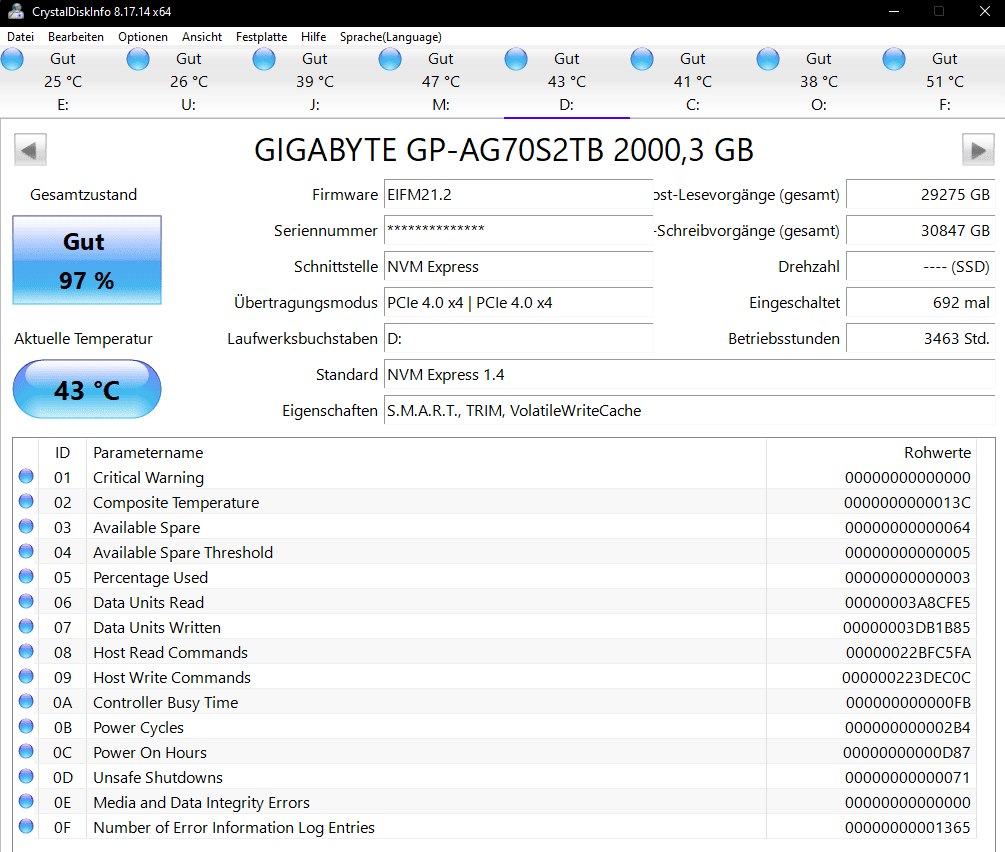Screen dimensions: 1005x852
Task: Click the Gesamtzustand label
Action: click(x=83, y=194)
